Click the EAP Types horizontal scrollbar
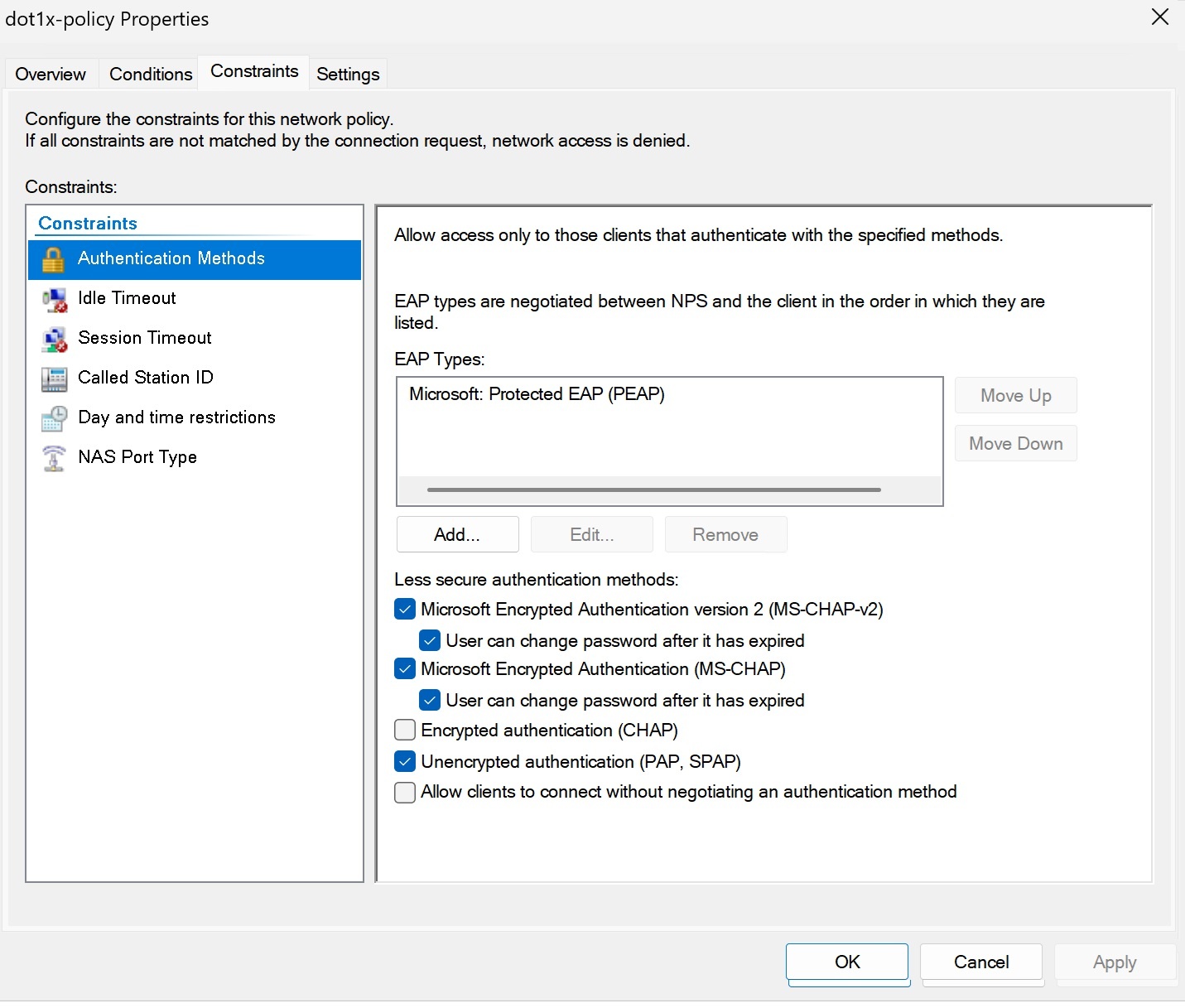This screenshot has width=1185, height=1008. 654,490
